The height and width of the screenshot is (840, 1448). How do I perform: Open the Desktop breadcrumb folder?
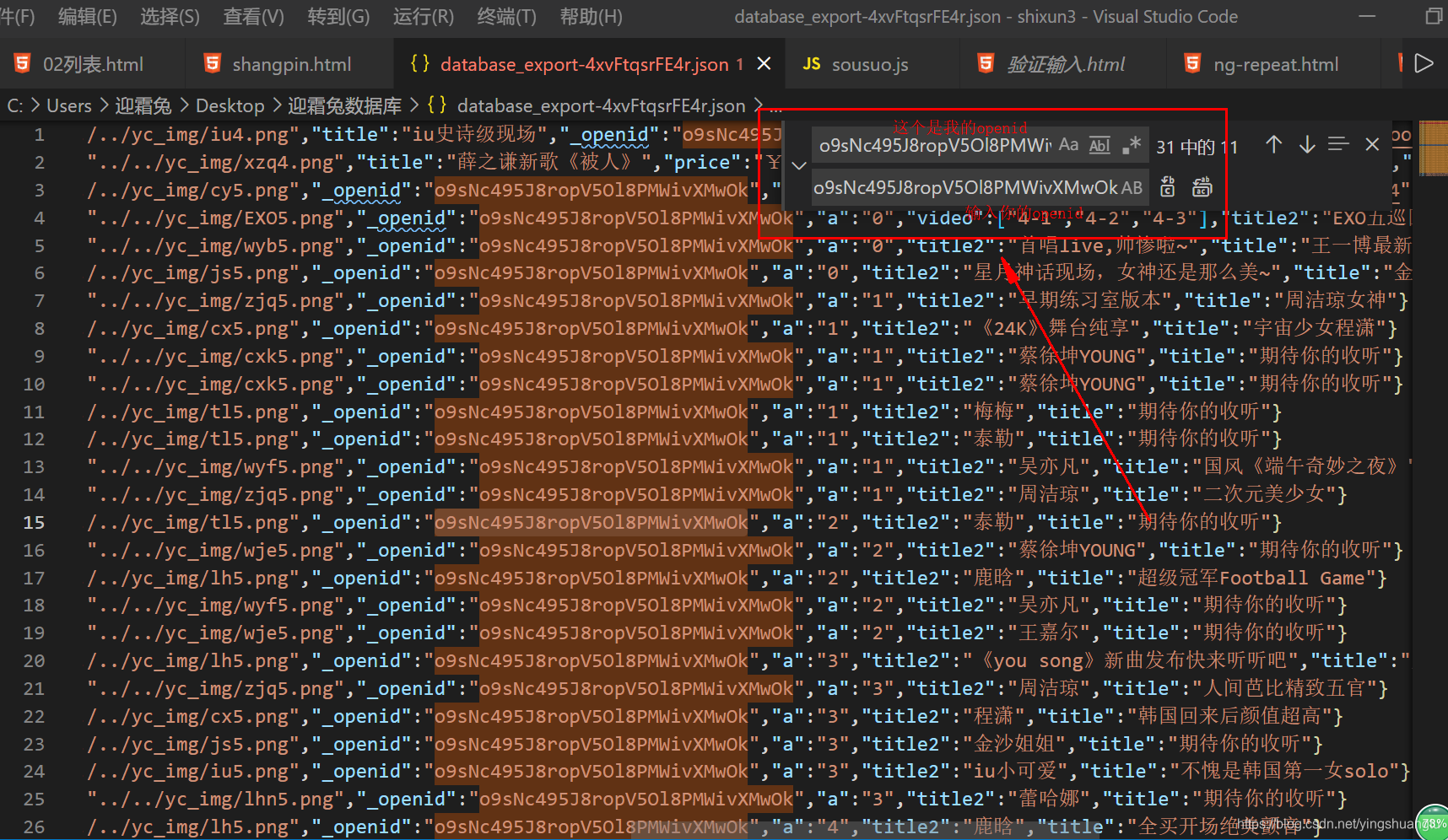(x=230, y=106)
